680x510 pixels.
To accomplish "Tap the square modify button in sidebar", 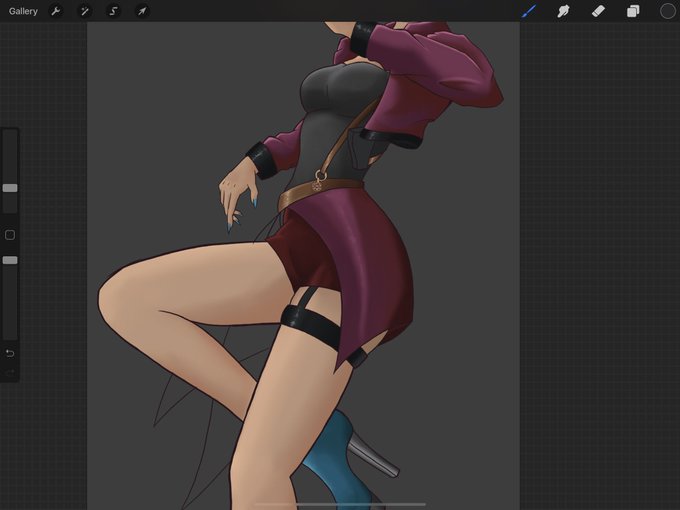I will (10, 235).
